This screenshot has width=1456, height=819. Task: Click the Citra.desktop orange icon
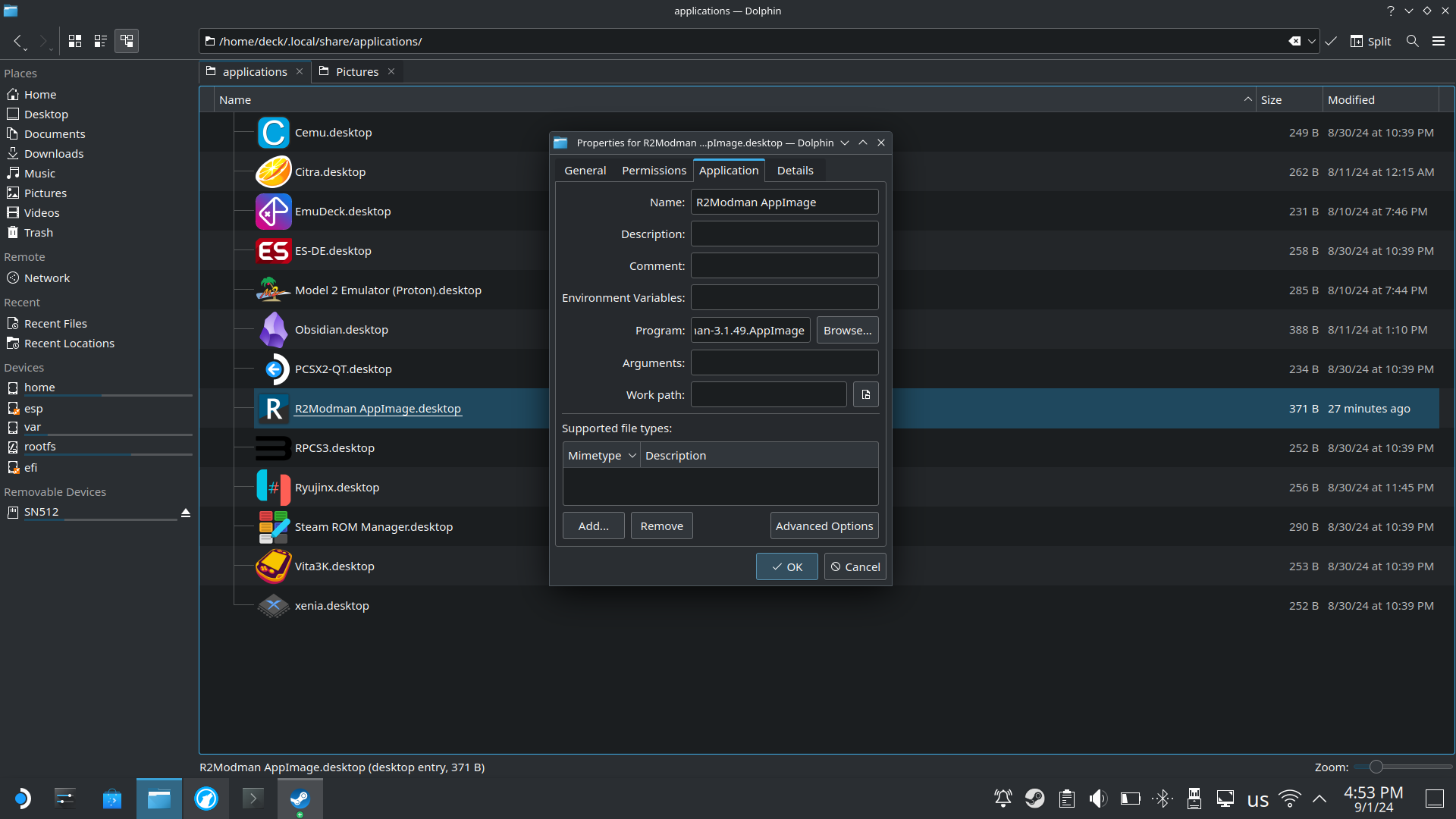[x=274, y=172]
